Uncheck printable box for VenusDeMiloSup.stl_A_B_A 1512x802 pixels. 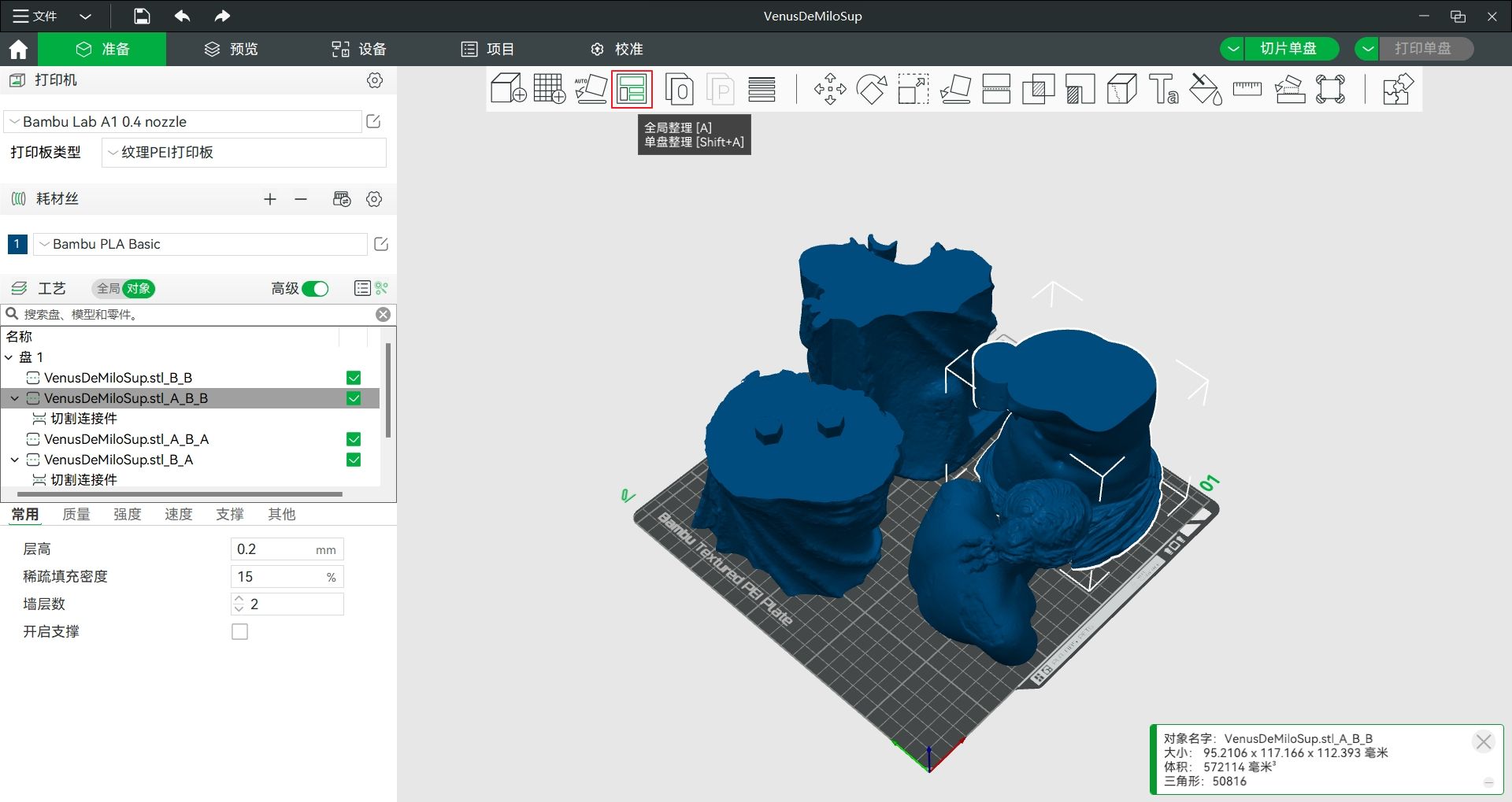(354, 439)
